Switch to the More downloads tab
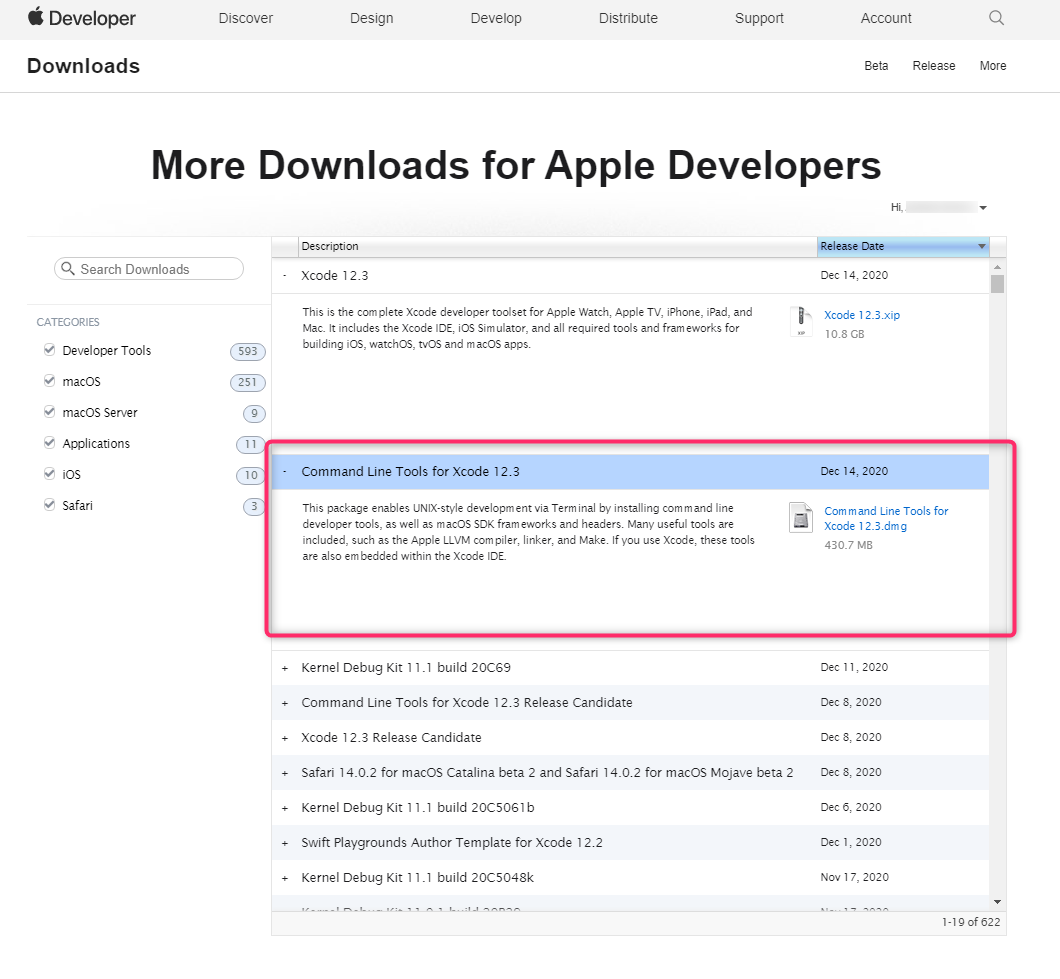Image resolution: width=1060 pixels, height=979 pixels. pos(992,66)
